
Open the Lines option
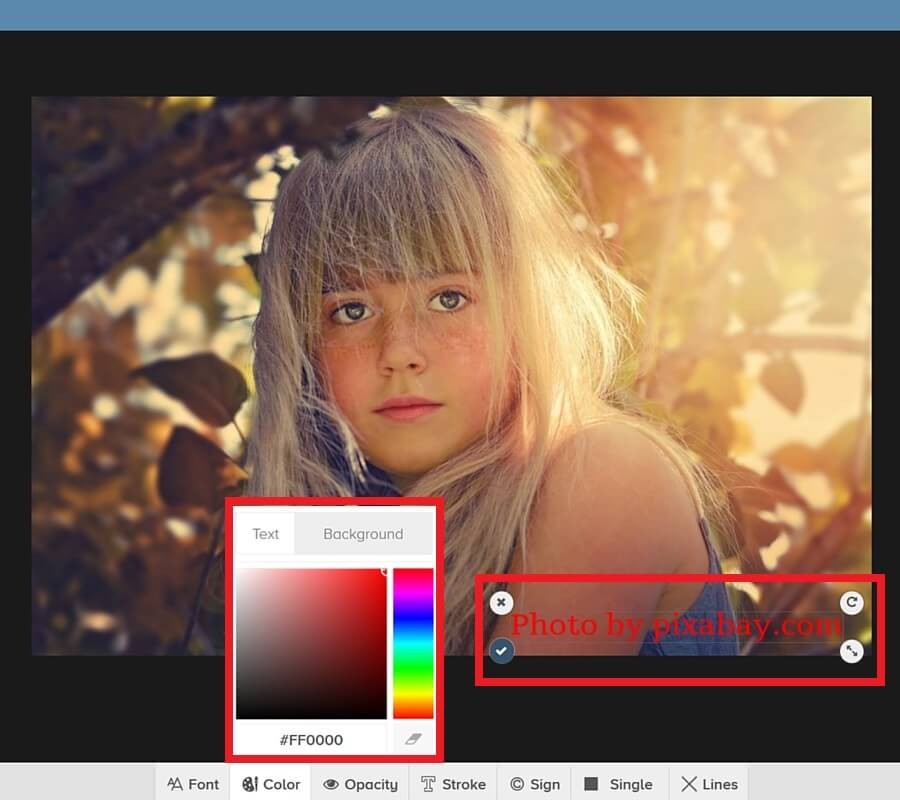[709, 784]
